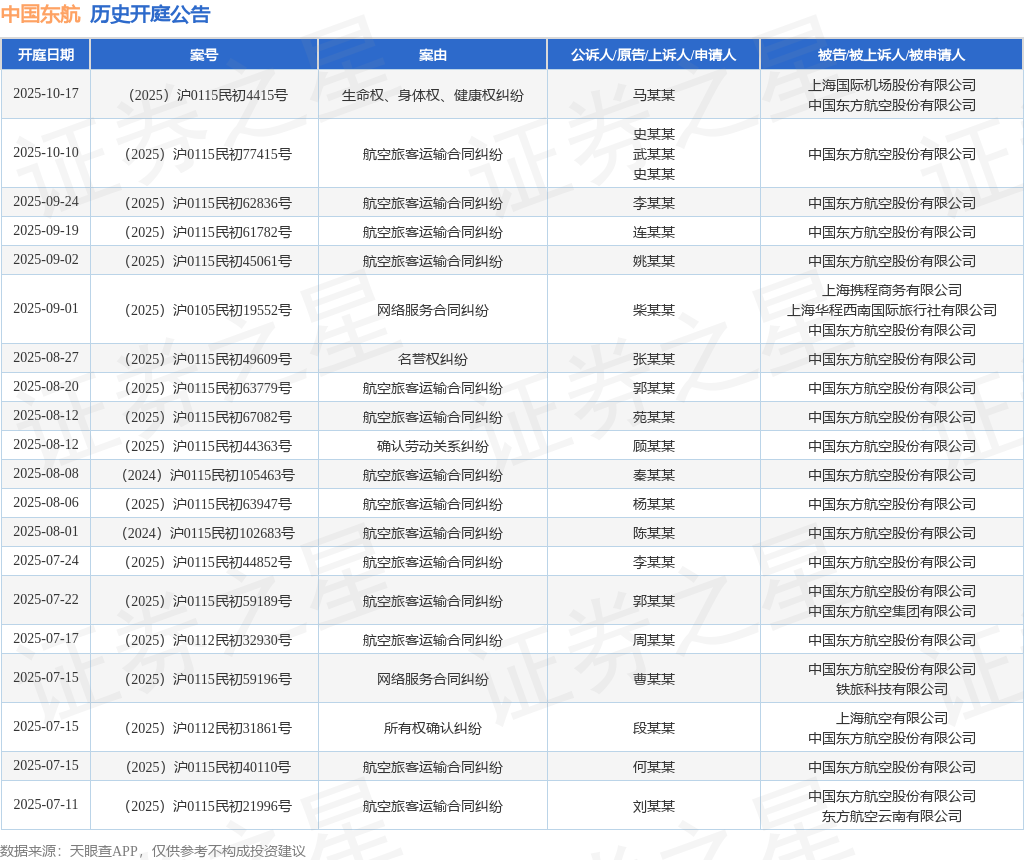1024x860 pixels.
Task: Click case number 沪0115民初77415号
Action: click(x=208, y=154)
